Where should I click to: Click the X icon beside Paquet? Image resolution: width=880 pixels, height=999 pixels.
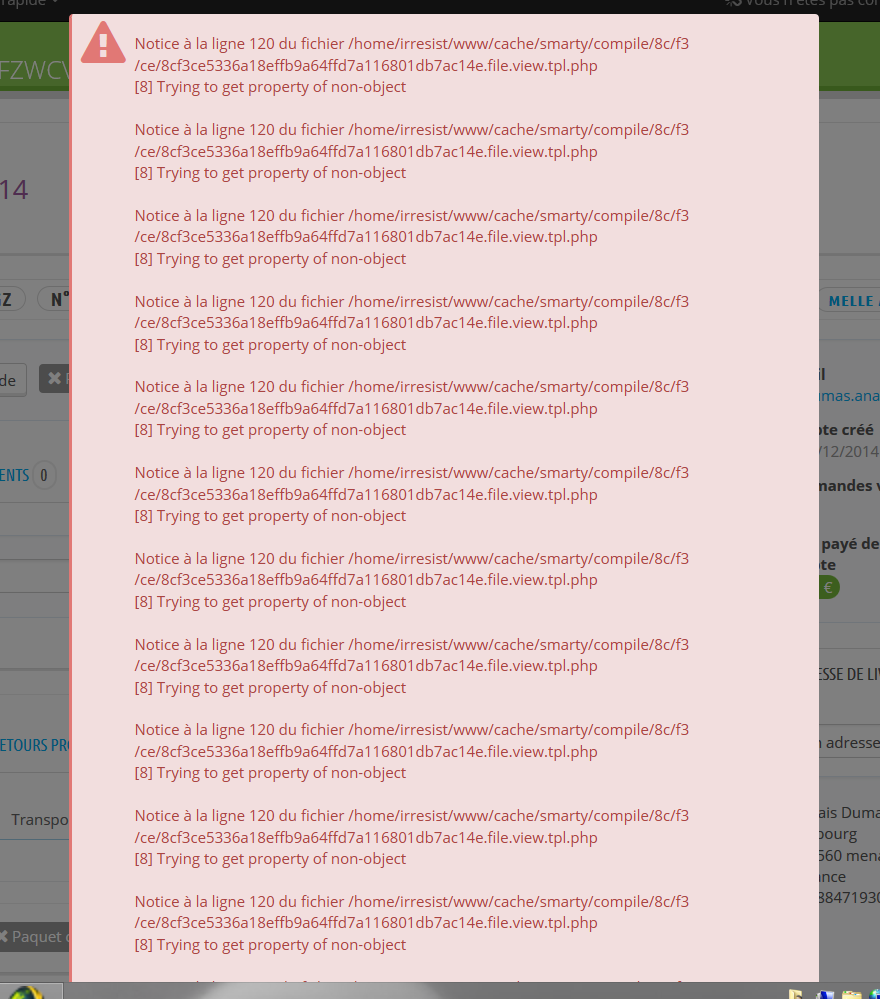(3, 937)
